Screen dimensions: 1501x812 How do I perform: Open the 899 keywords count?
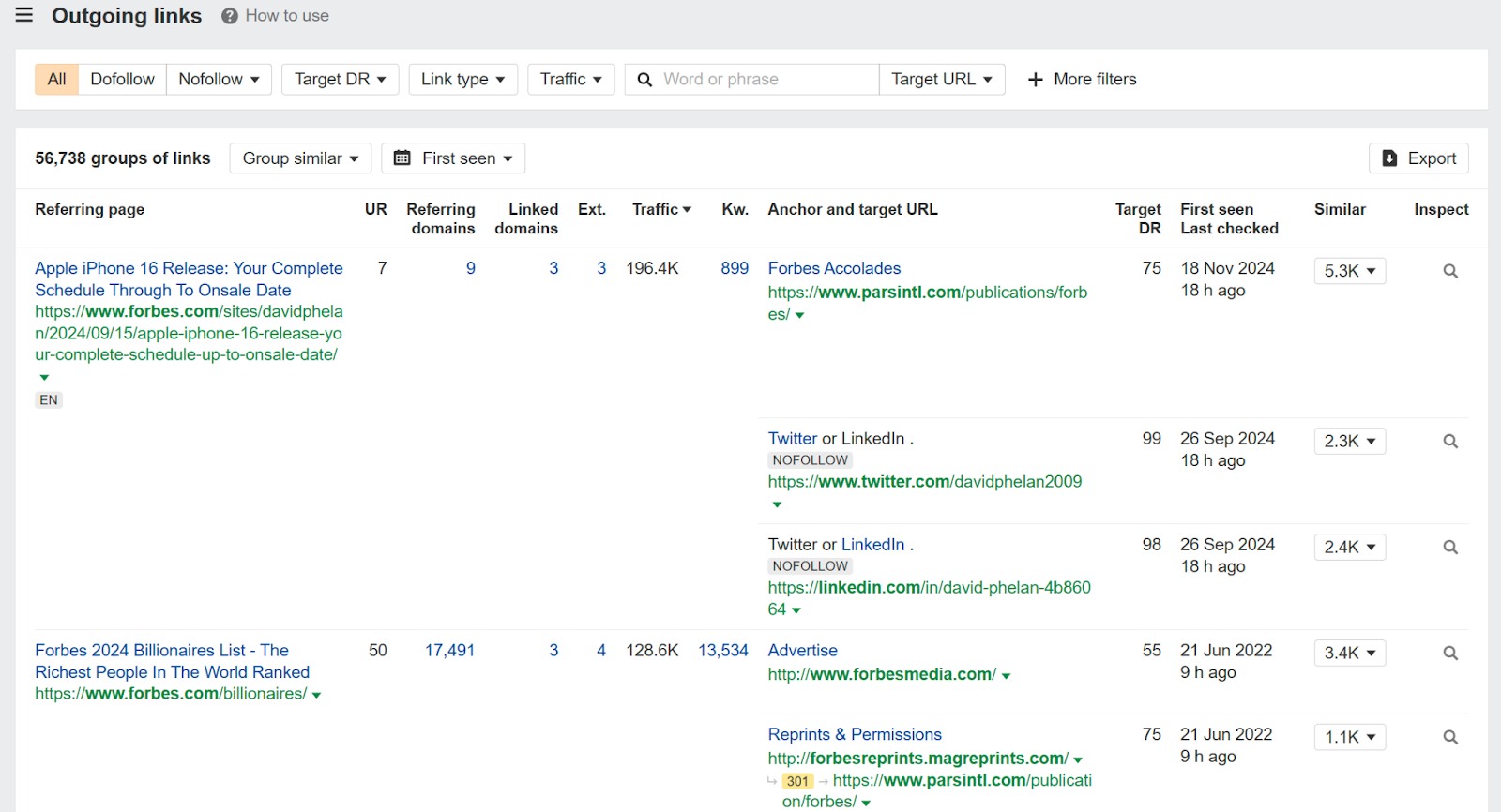click(x=735, y=268)
